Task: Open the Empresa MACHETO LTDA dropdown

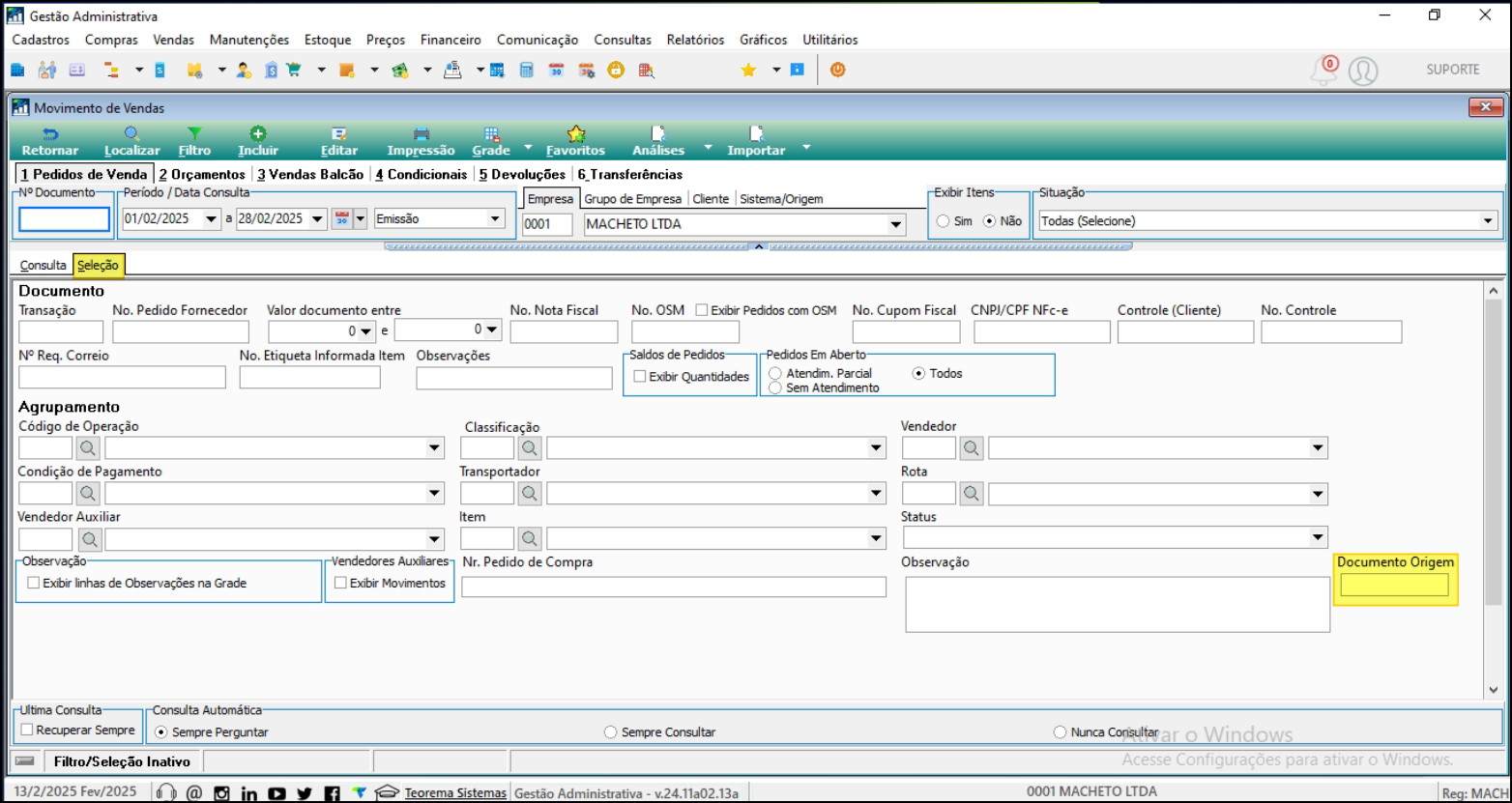Action: (x=895, y=225)
